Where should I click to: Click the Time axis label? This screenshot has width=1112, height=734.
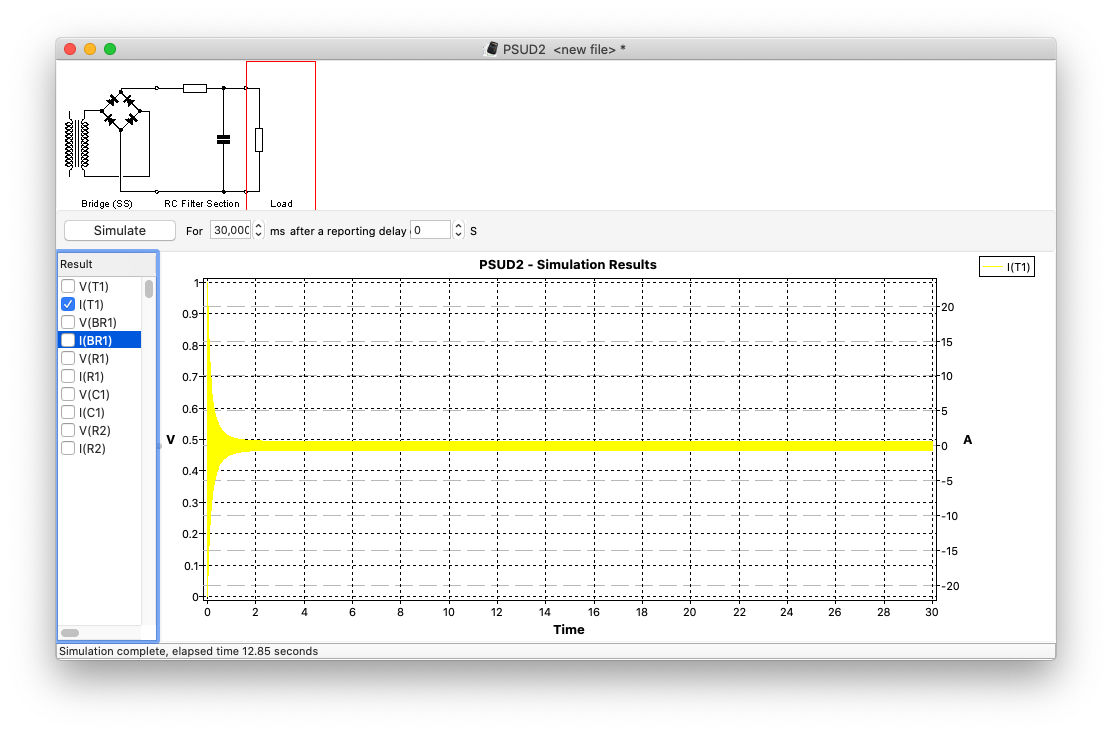[569, 630]
